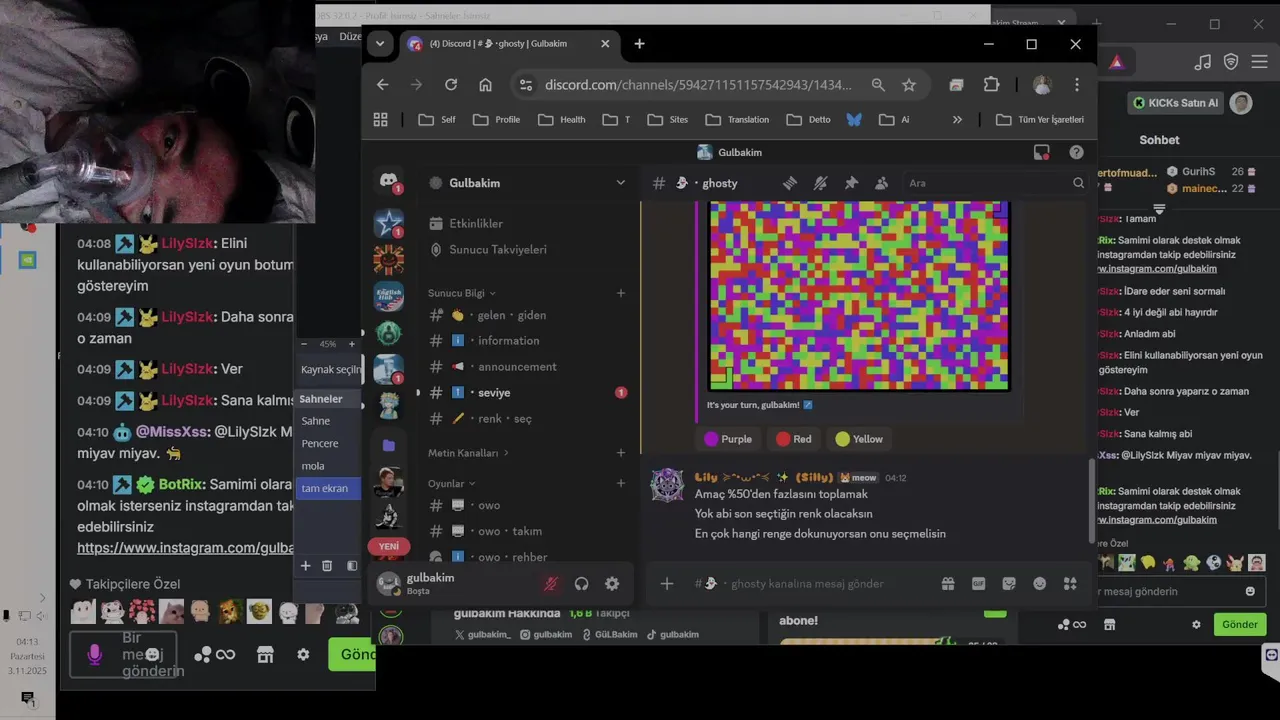
Task: Open Discord inbox icon in title bar
Action: tap(1042, 152)
